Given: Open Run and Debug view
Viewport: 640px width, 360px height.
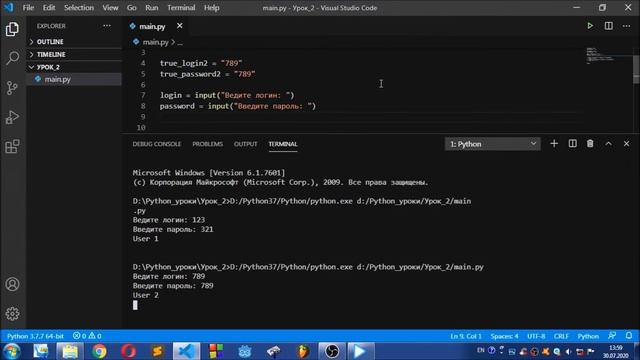Looking at the screenshot, I should pyautogui.click(x=12, y=117).
